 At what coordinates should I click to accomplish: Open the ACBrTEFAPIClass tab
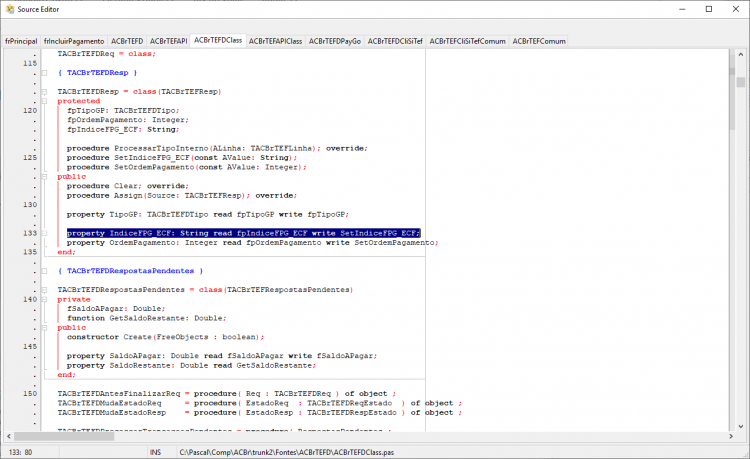pyautogui.click(x=276, y=41)
